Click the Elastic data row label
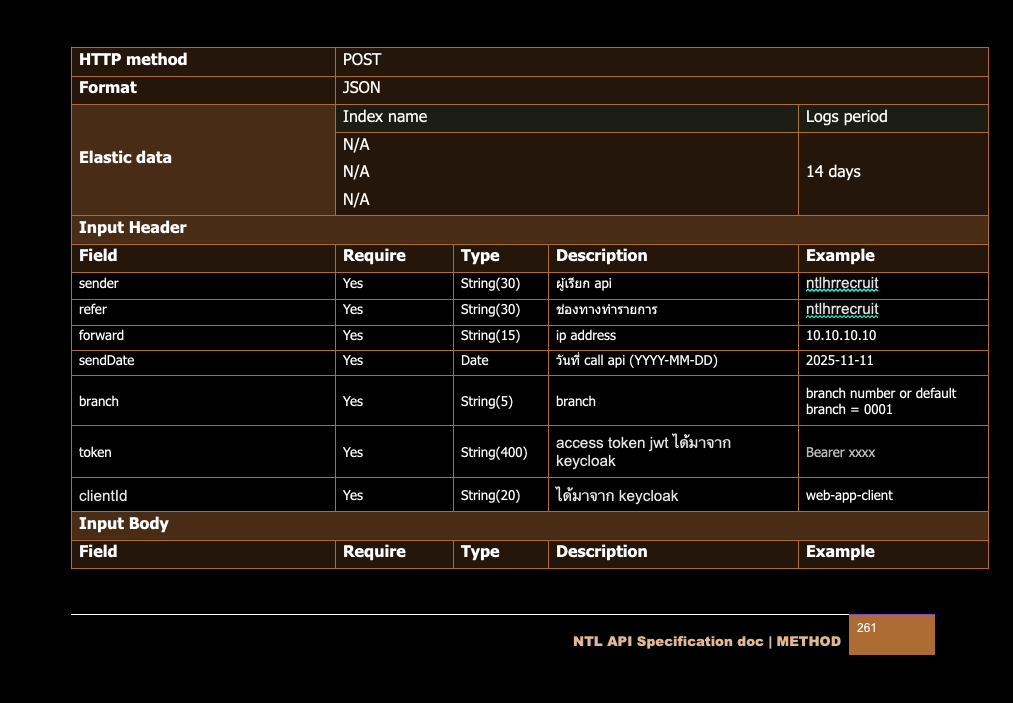This screenshot has height=703, width=1013. point(125,158)
